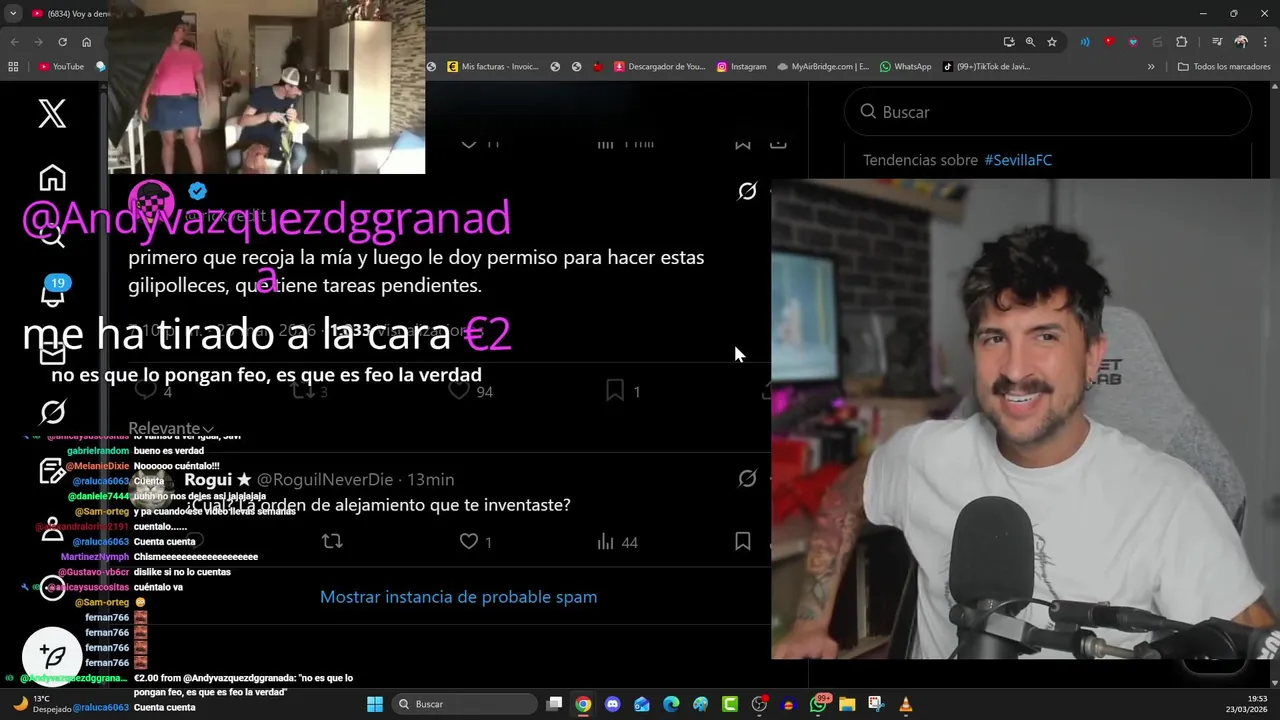Click Grok icon on the main tweet

747,191
